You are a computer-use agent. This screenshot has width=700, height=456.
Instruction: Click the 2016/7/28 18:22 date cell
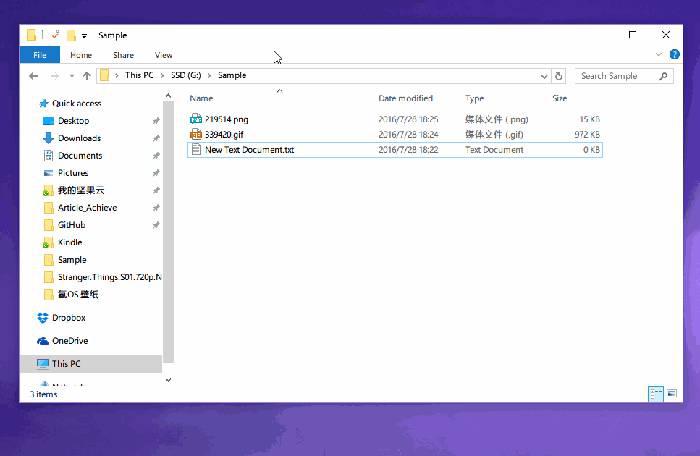point(408,150)
